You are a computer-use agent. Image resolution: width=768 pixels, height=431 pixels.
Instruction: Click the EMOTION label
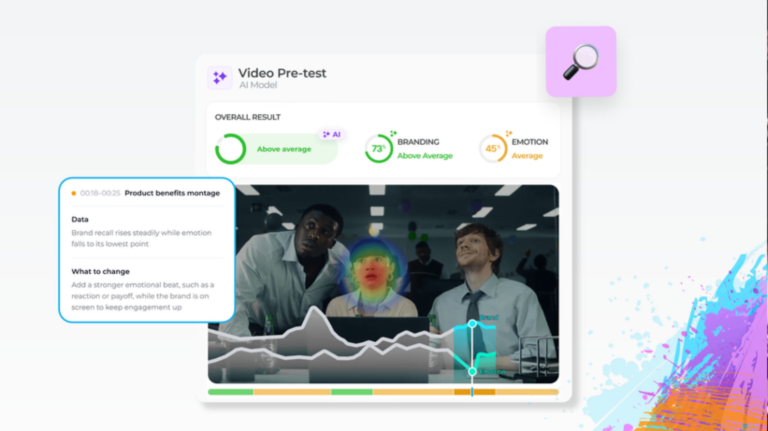click(x=530, y=142)
